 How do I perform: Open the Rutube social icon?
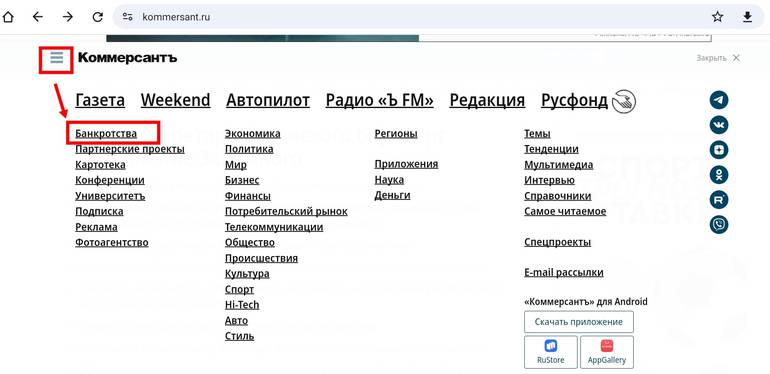(x=719, y=200)
